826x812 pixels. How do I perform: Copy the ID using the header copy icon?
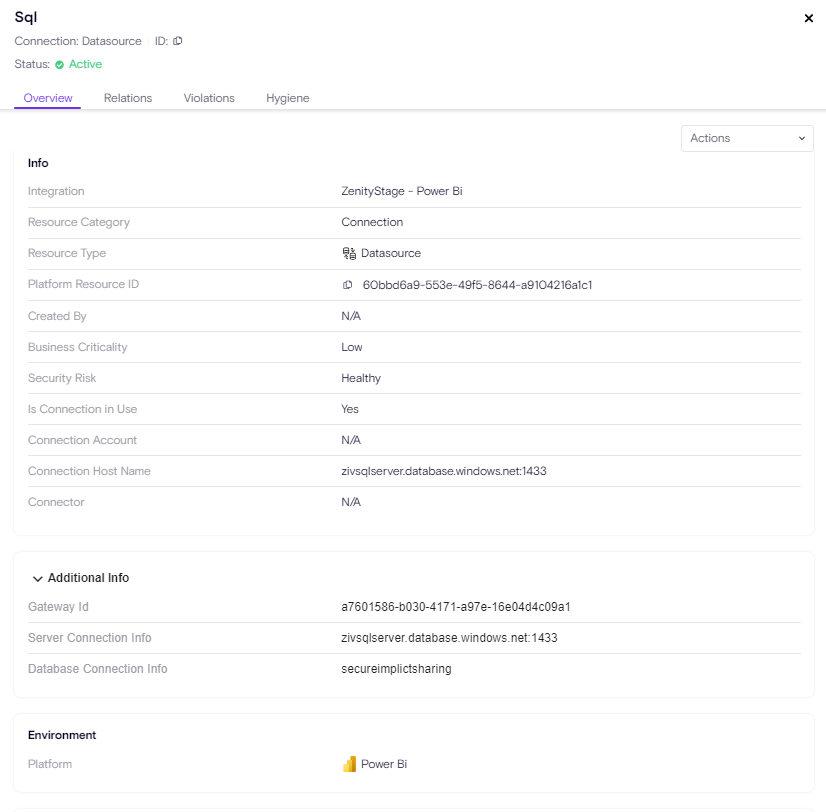[178, 41]
